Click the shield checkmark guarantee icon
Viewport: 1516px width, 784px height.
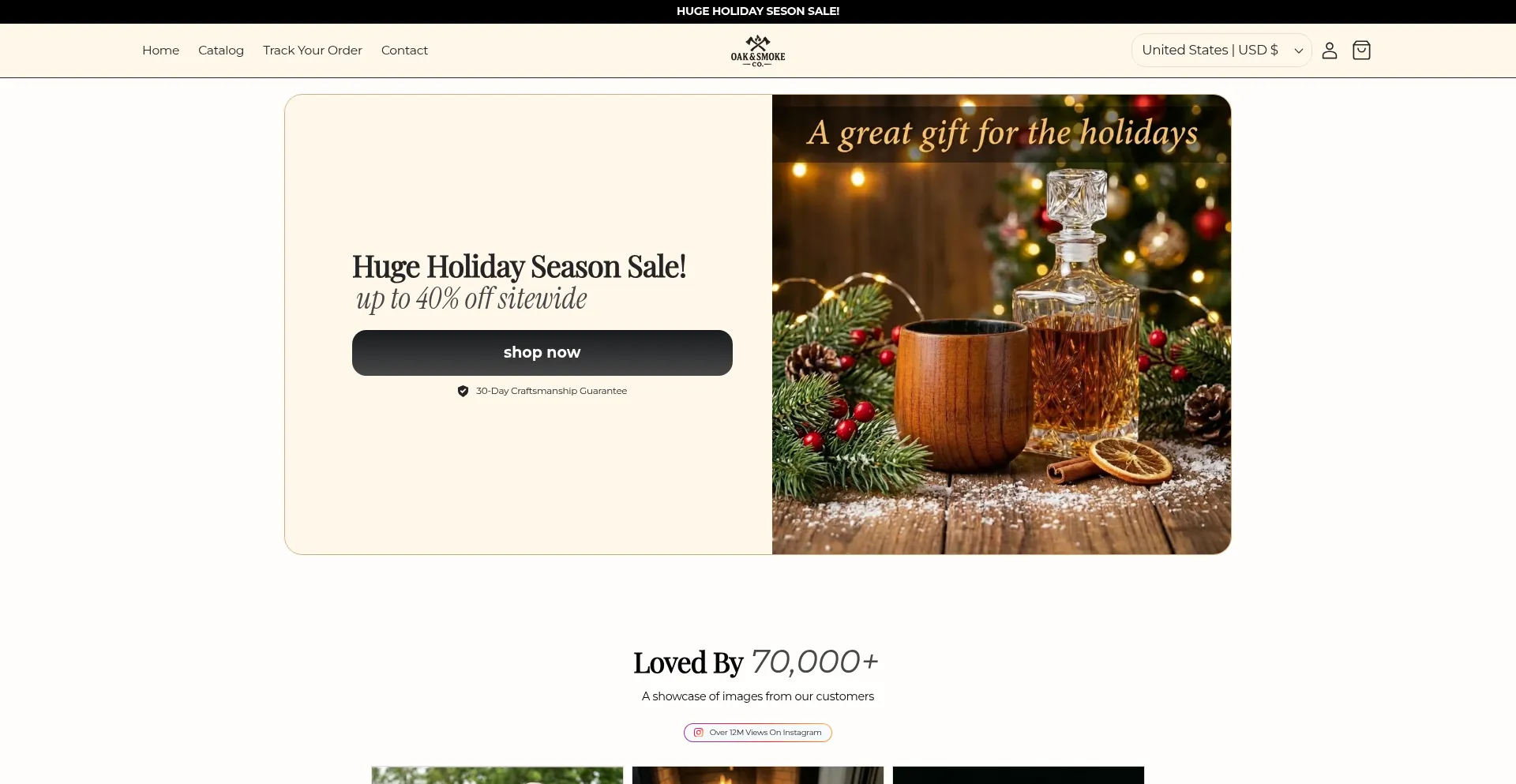point(463,391)
